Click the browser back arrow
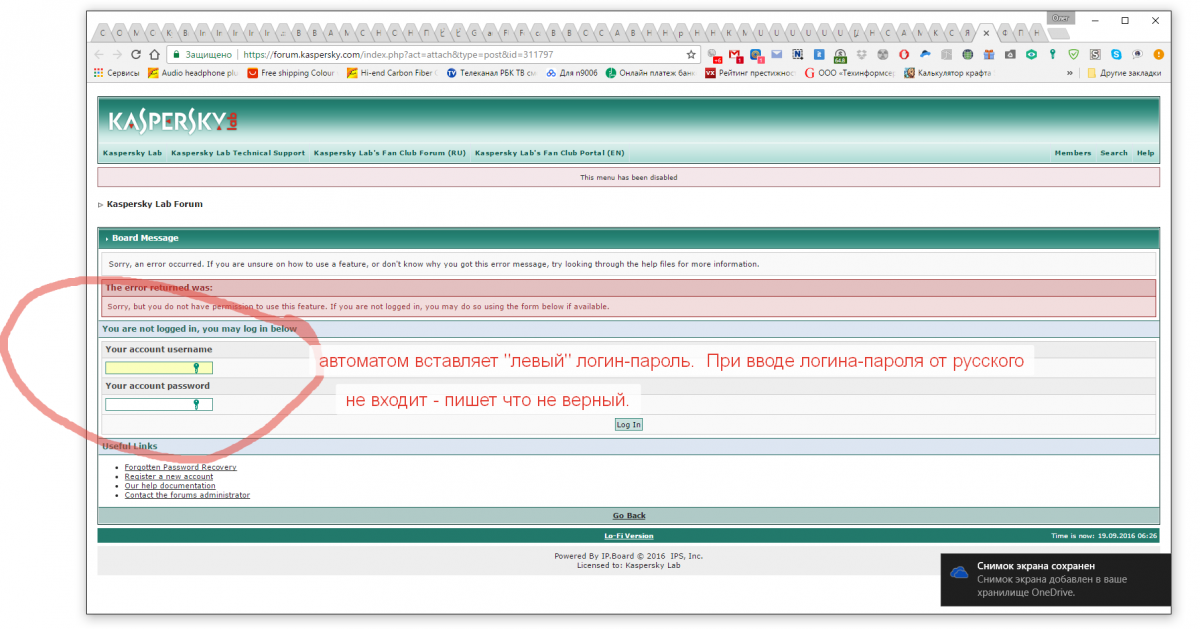1200x629 pixels. tap(100, 55)
